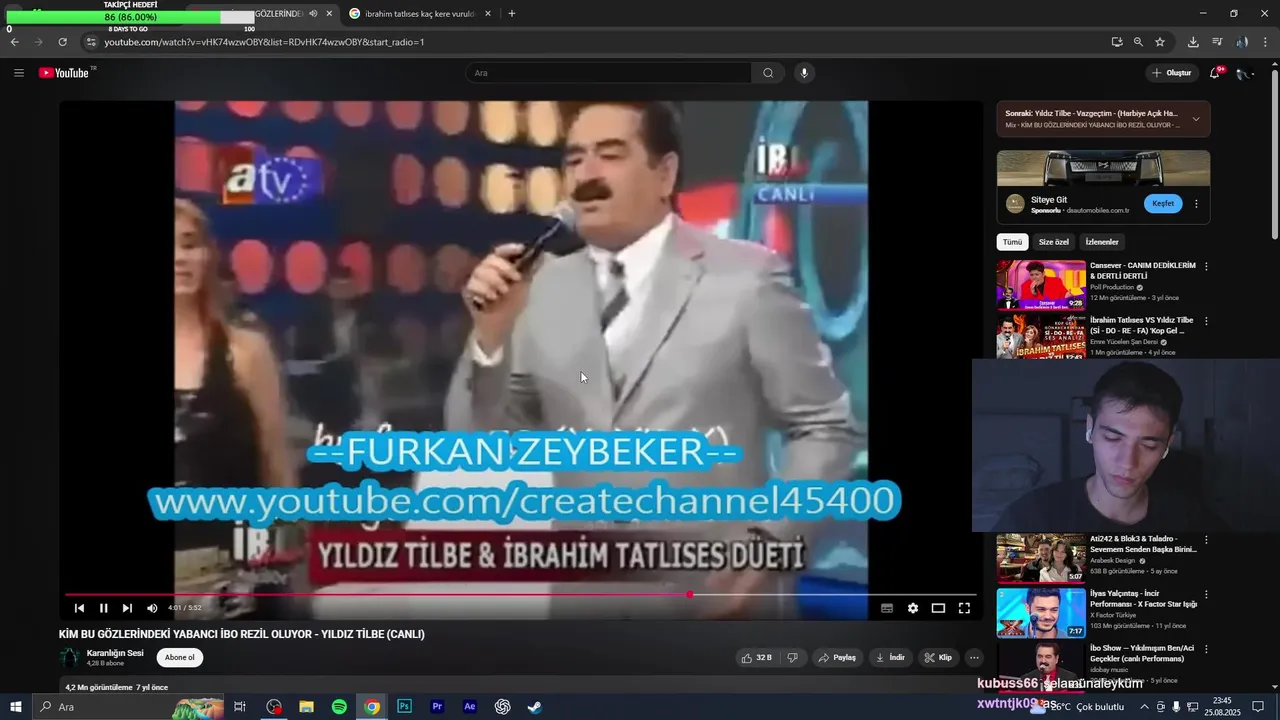Image resolution: width=1280 pixels, height=720 pixels.
Task: Download the video with İndir
Action: [x=890, y=658]
